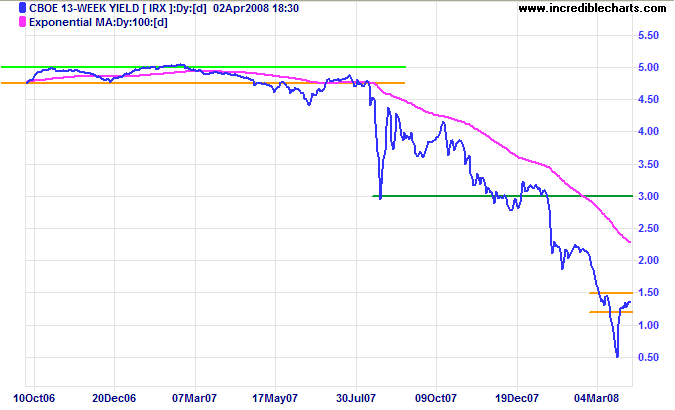Viewport: 675px width, 410px height.
Task: Select the Exponential MA:Dy:100:[d] legend label
Action: point(98,22)
